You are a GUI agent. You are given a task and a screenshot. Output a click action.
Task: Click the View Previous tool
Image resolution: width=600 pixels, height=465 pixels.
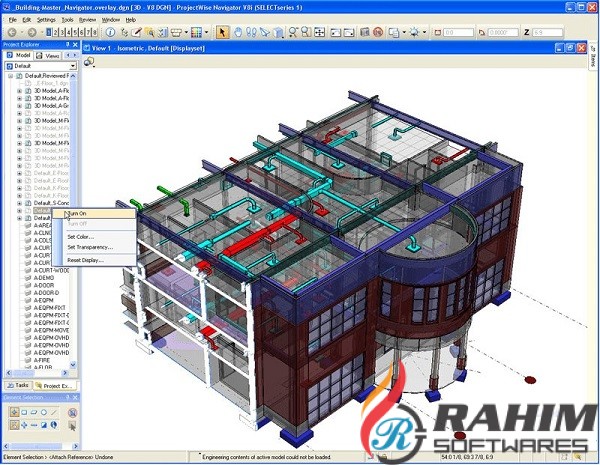pyautogui.click(x=336, y=33)
